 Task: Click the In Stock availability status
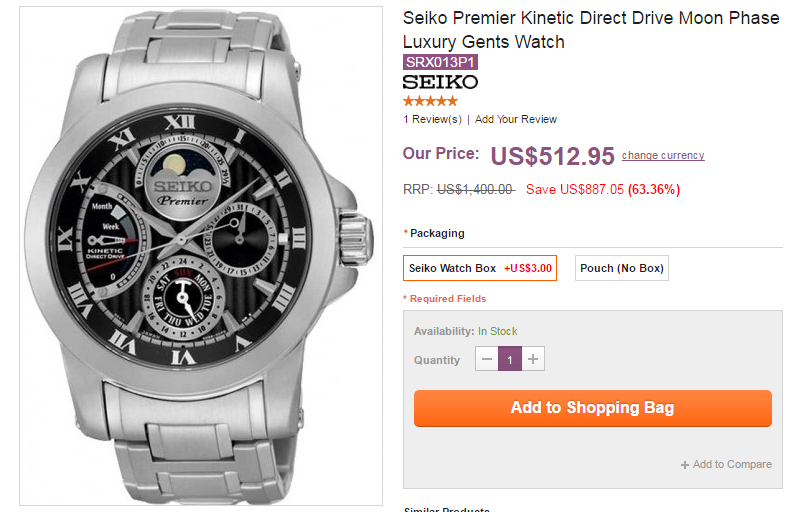point(497,331)
